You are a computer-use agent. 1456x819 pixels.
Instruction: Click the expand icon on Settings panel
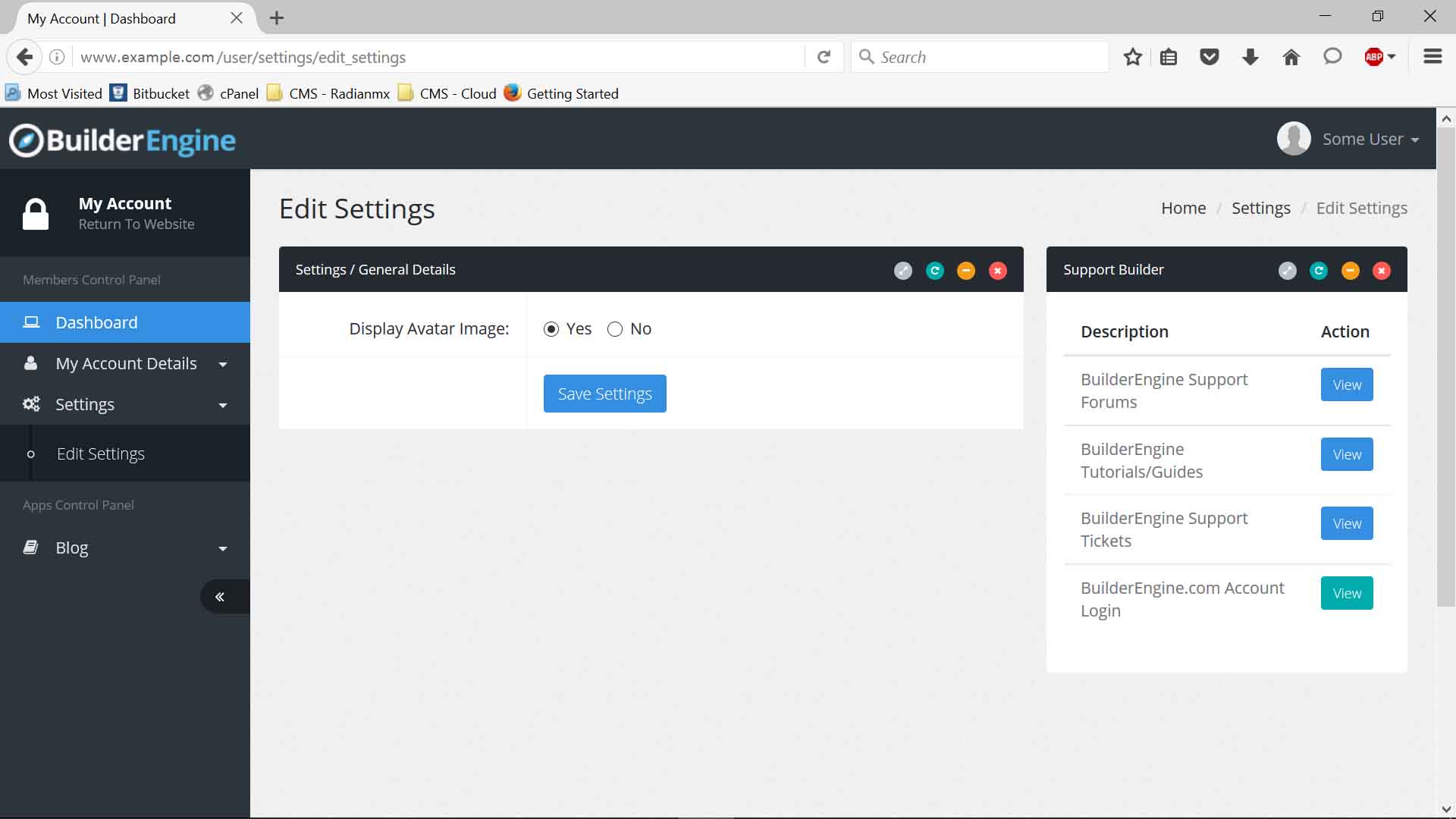point(902,271)
